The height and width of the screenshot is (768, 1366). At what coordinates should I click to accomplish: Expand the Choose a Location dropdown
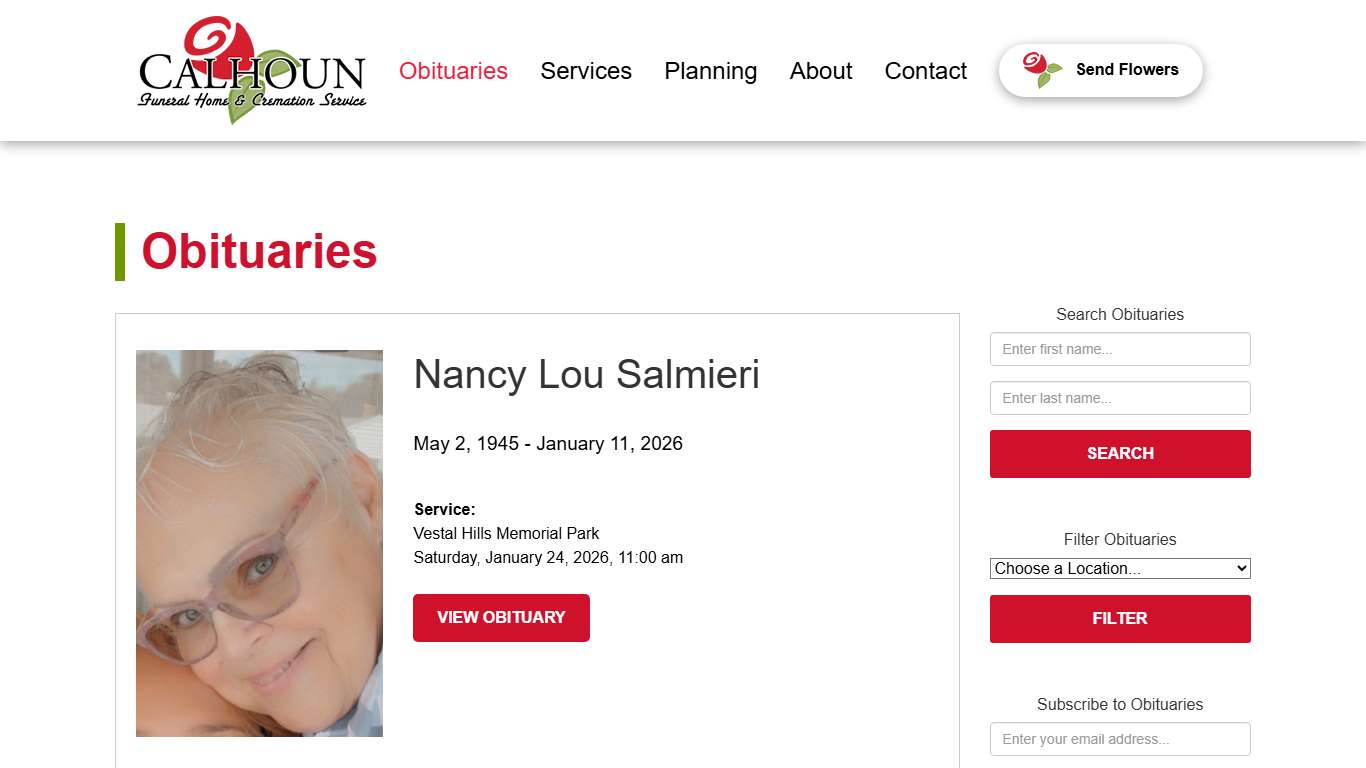1120,568
